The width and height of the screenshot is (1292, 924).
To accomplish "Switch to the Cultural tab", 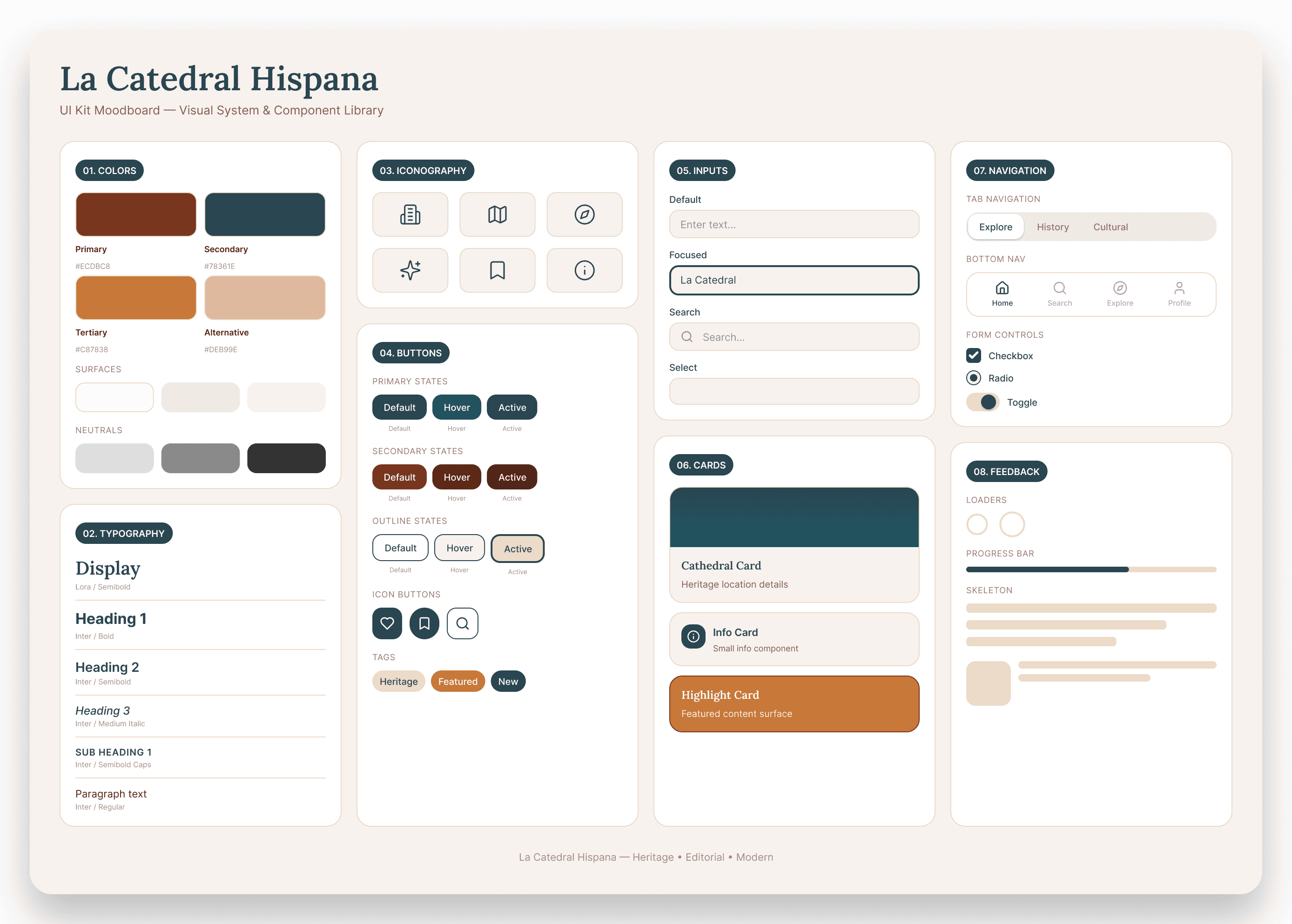I will pyautogui.click(x=1110, y=227).
